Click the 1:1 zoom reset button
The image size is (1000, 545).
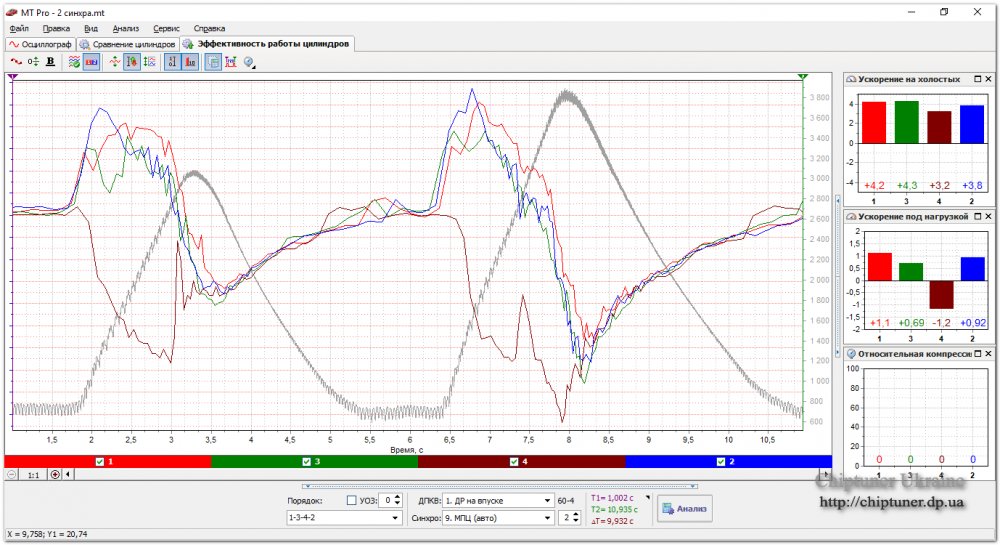pyautogui.click(x=33, y=474)
